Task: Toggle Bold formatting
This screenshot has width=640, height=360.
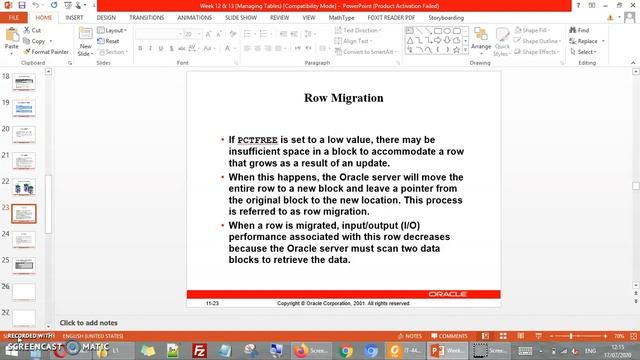Action: click(140, 49)
